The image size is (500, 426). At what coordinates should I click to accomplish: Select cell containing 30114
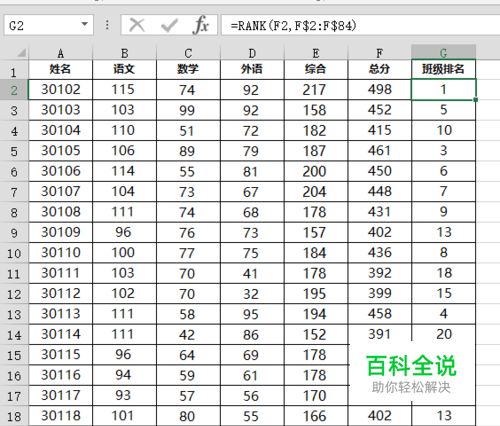click(x=60, y=334)
